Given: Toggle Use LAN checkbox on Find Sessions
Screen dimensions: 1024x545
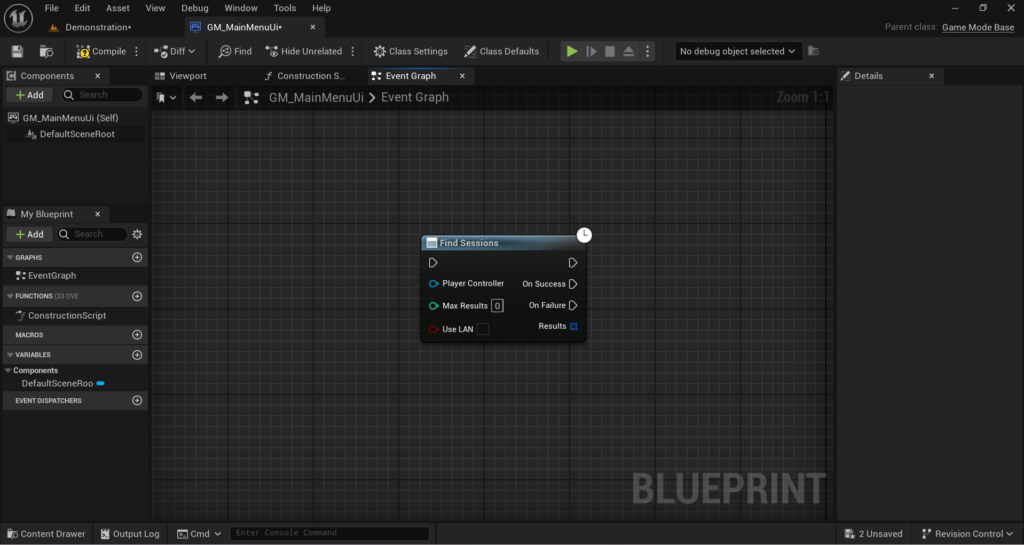Looking at the screenshot, I should pyautogui.click(x=483, y=329).
